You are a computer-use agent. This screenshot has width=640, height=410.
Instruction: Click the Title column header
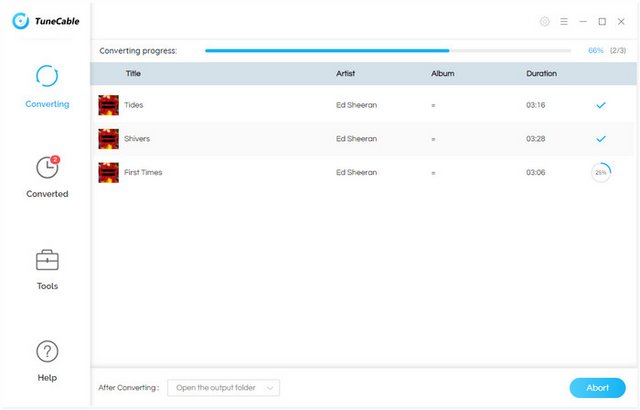tap(133, 73)
